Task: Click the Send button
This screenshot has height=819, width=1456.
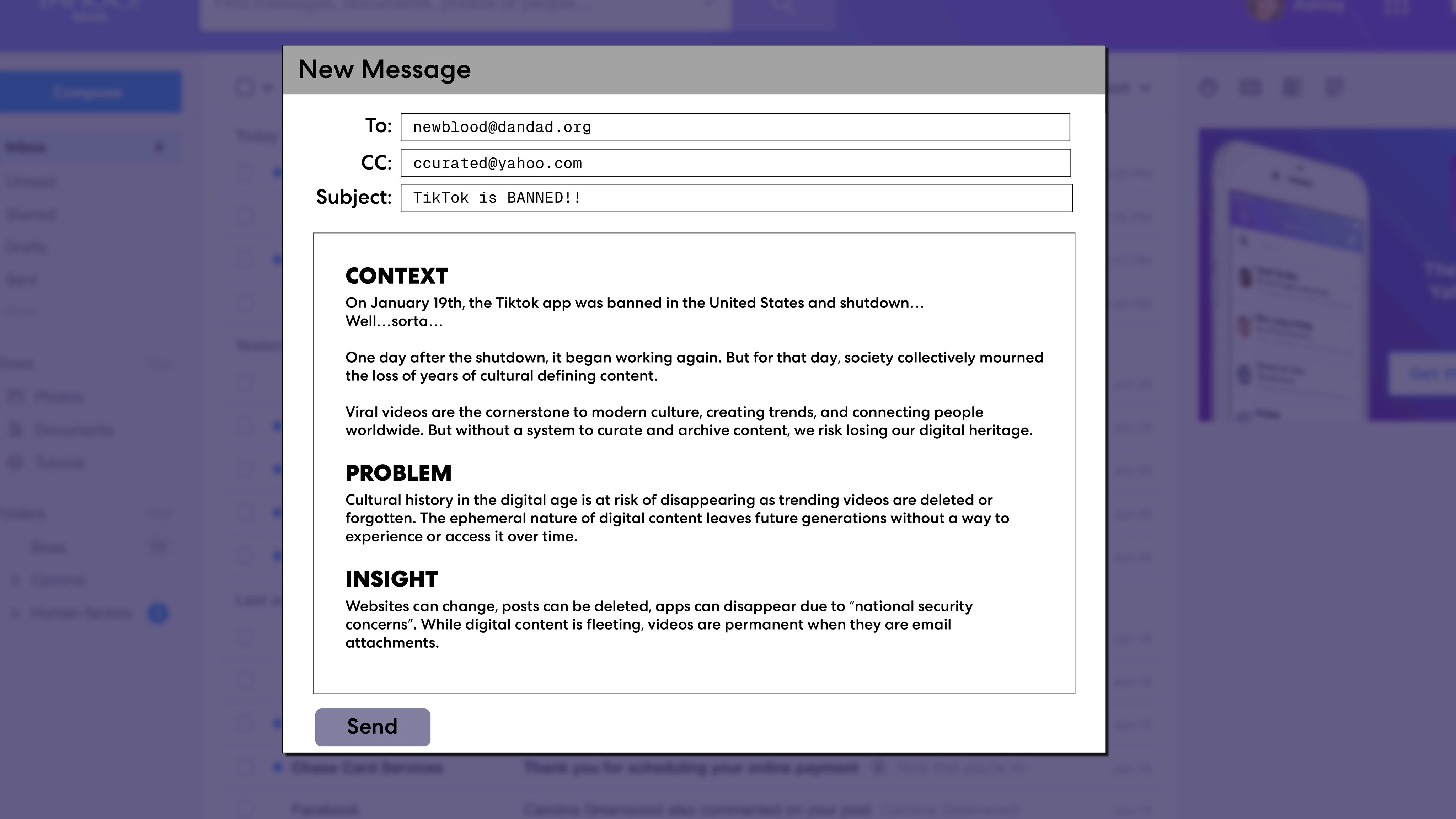Action: coord(372,727)
